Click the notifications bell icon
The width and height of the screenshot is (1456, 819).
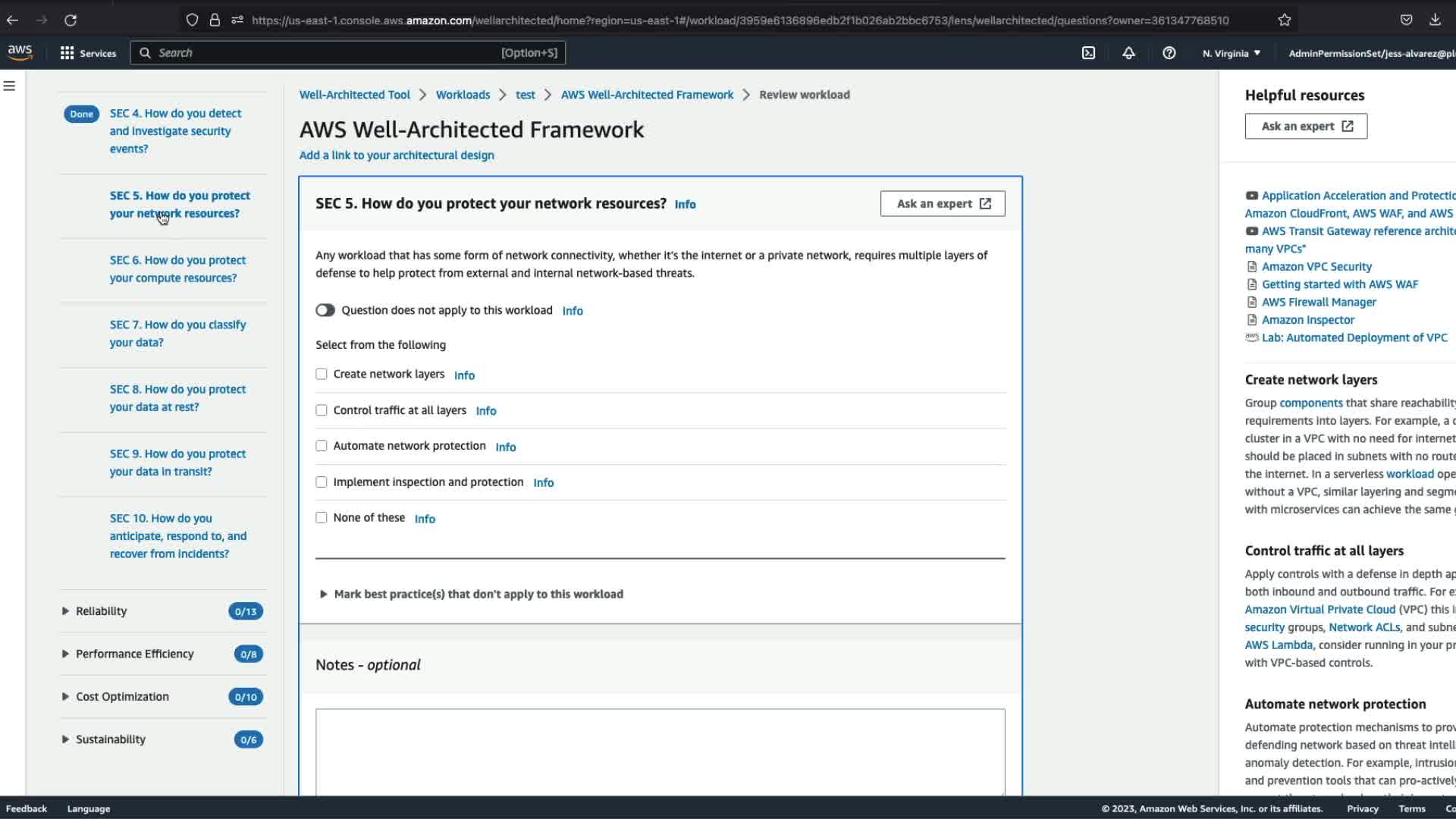[x=1128, y=53]
